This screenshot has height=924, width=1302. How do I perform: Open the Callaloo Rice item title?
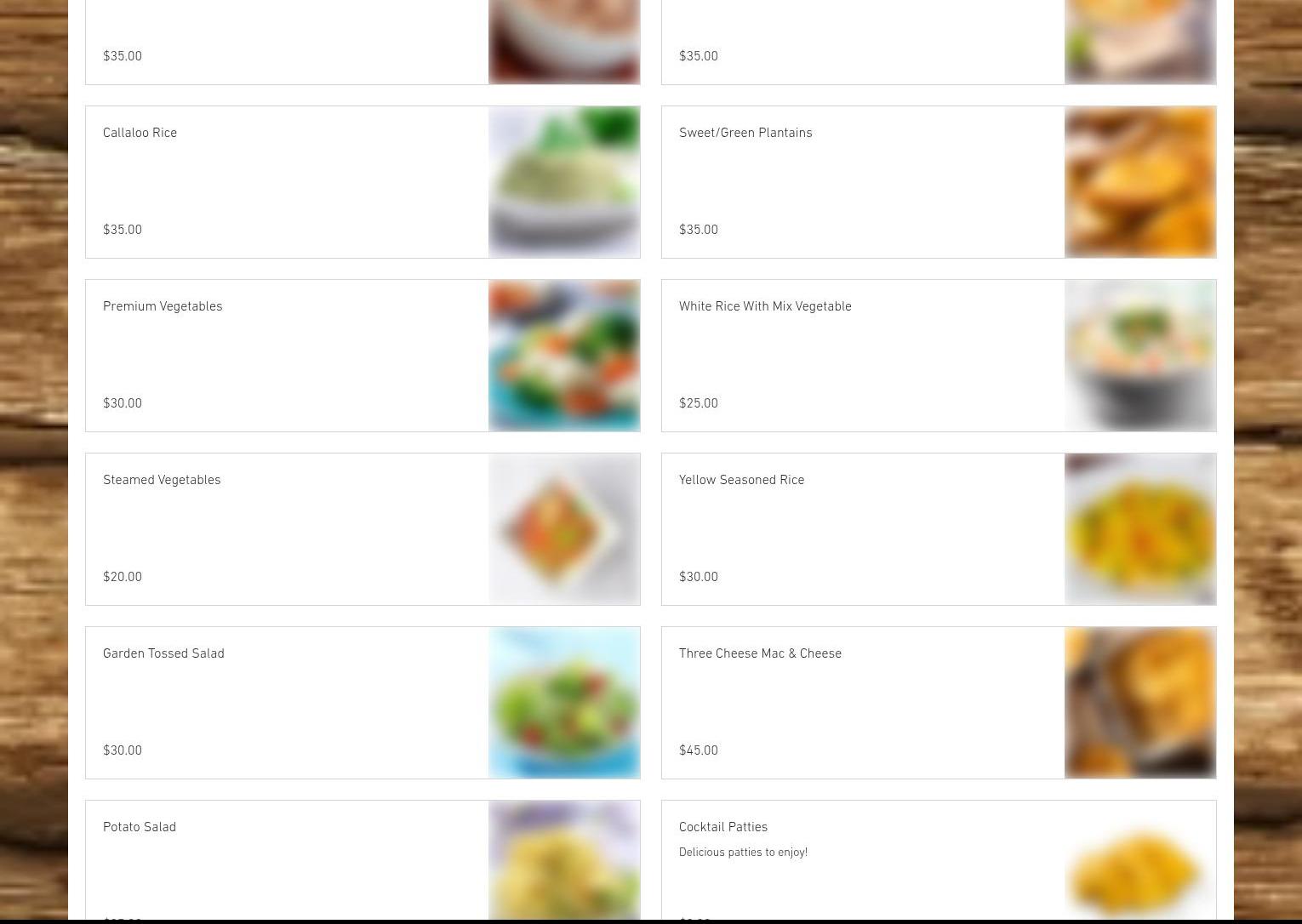click(140, 134)
